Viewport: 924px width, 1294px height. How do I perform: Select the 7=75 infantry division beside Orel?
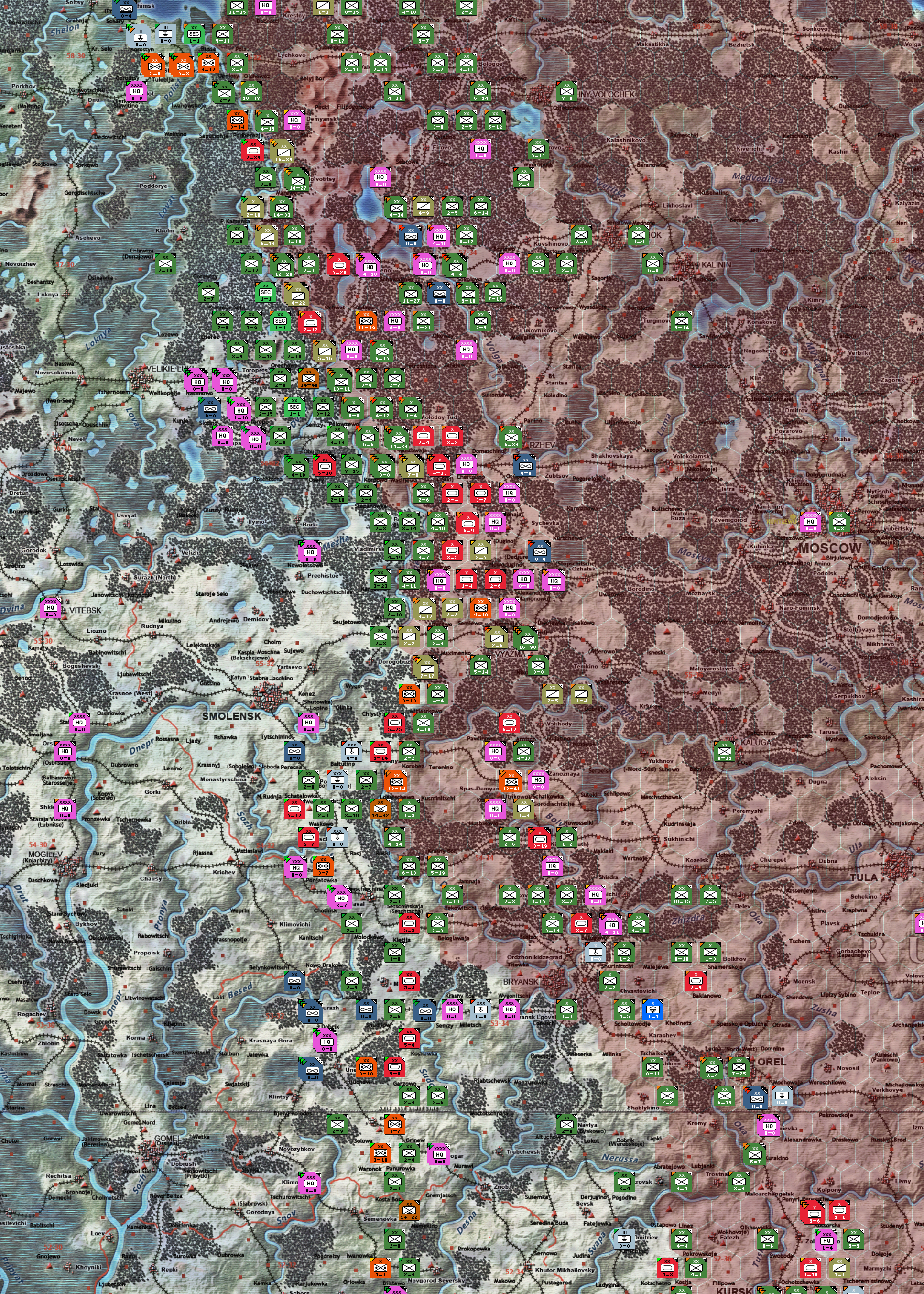pyautogui.click(x=738, y=1067)
